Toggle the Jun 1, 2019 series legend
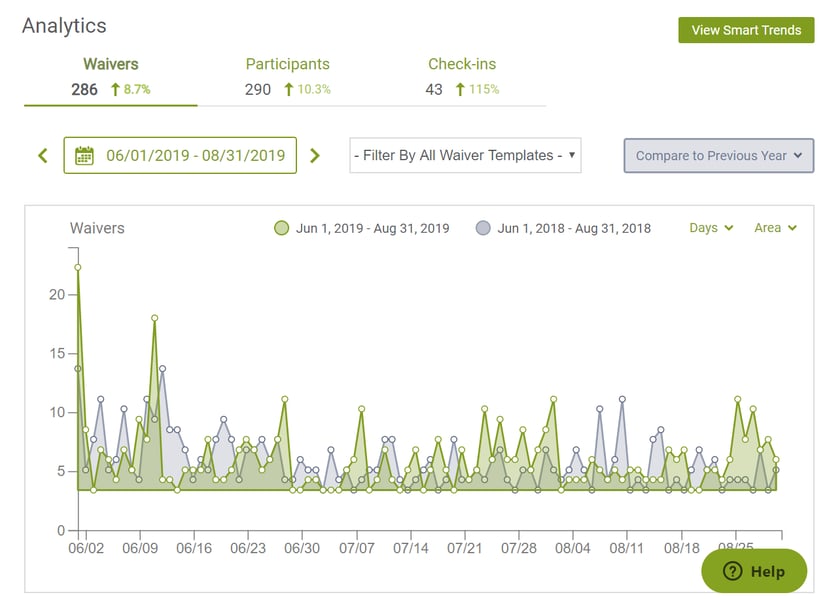 tap(362, 228)
